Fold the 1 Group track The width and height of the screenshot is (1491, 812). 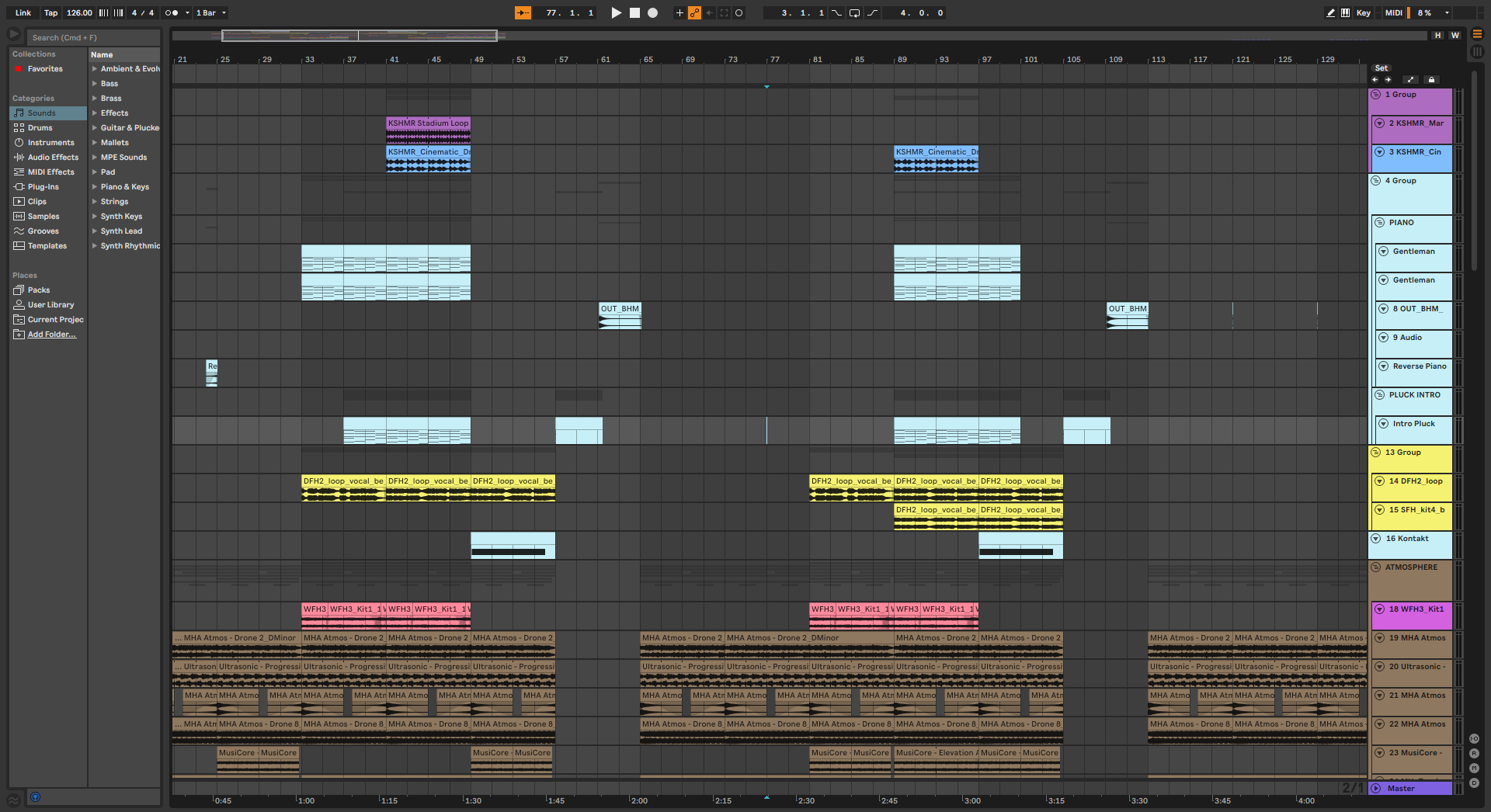click(1376, 95)
